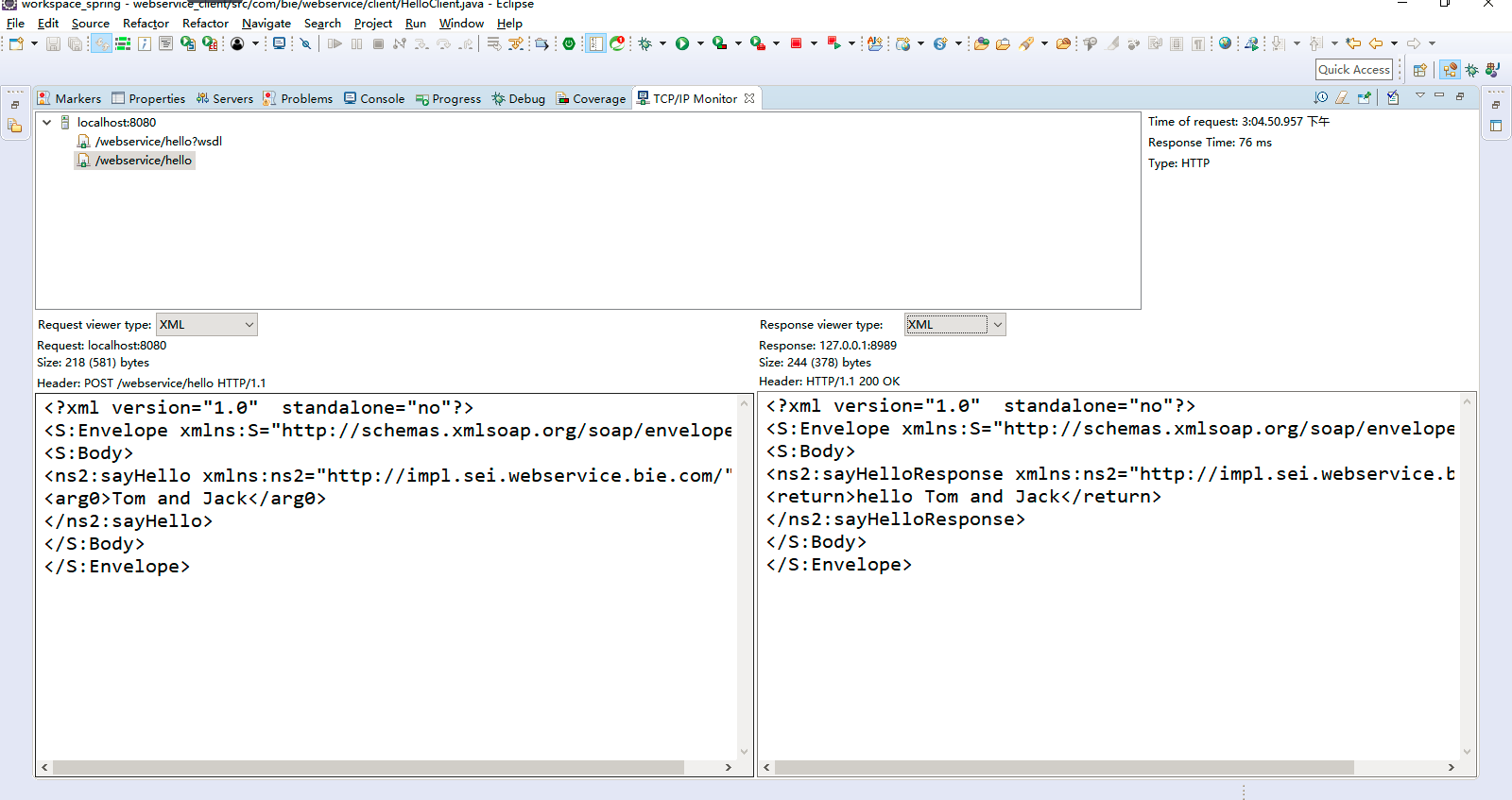Switch to the Markers tab
Viewport: 1512px width, 800px height.
coord(69,98)
